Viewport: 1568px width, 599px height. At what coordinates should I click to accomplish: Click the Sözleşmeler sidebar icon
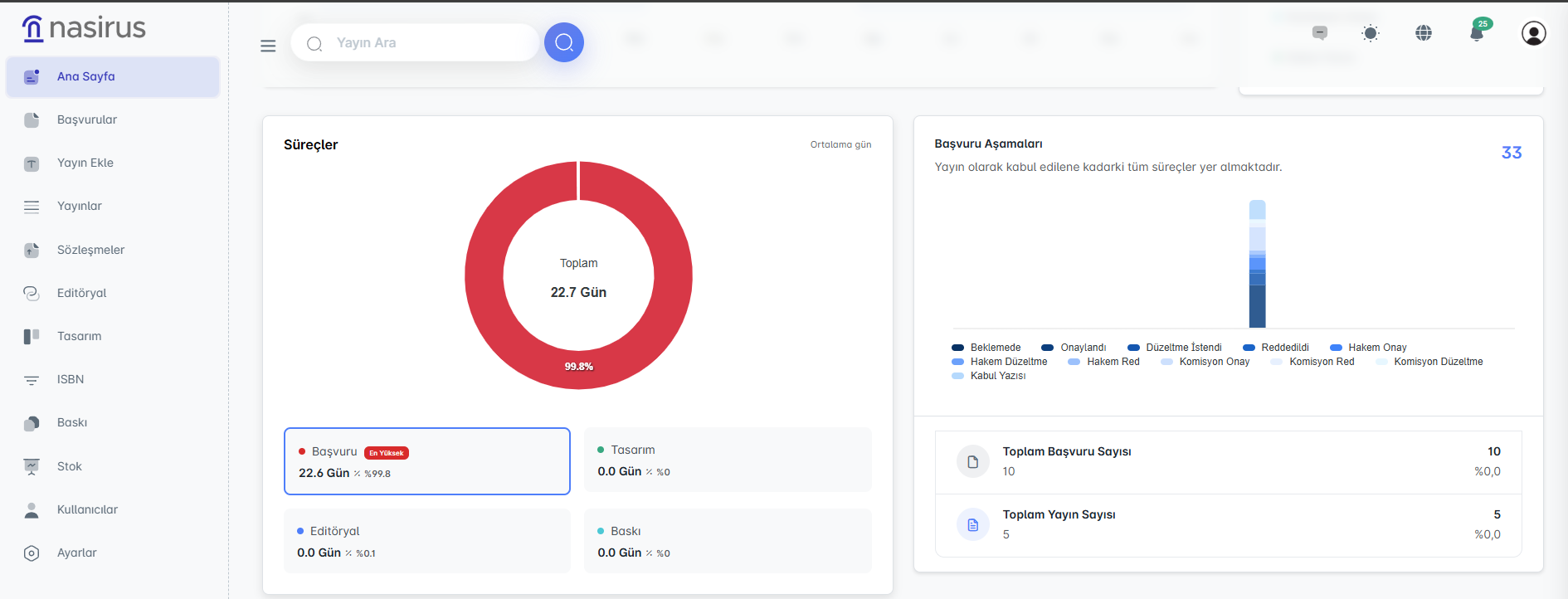pyautogui.click(x=32, y=250)
